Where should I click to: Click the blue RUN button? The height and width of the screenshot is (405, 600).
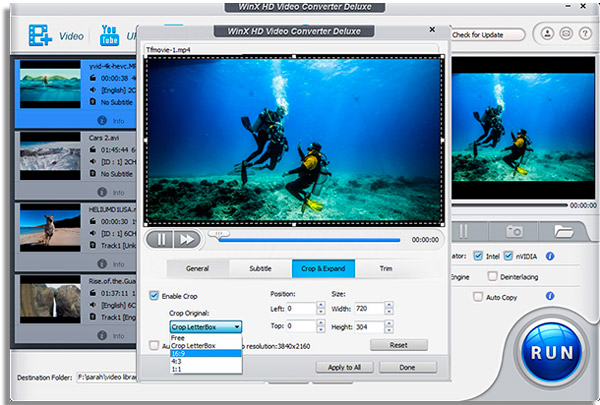click(552, 353)
